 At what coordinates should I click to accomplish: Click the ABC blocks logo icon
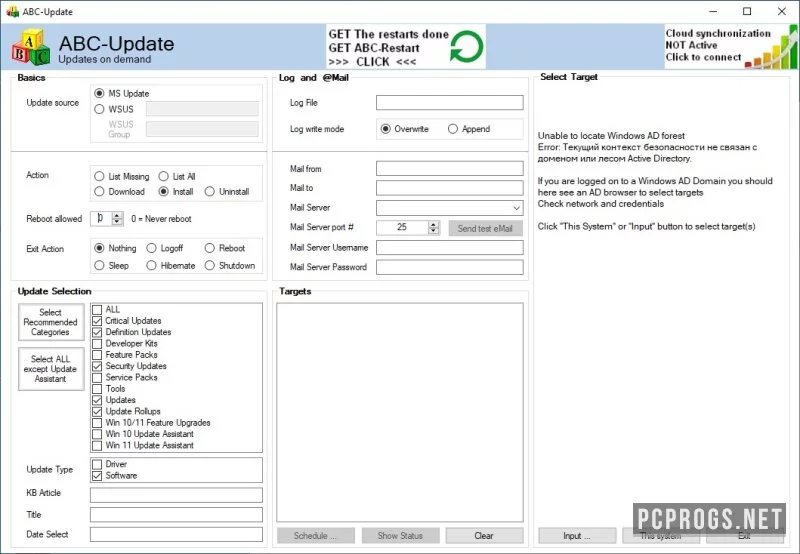[31, 47]
